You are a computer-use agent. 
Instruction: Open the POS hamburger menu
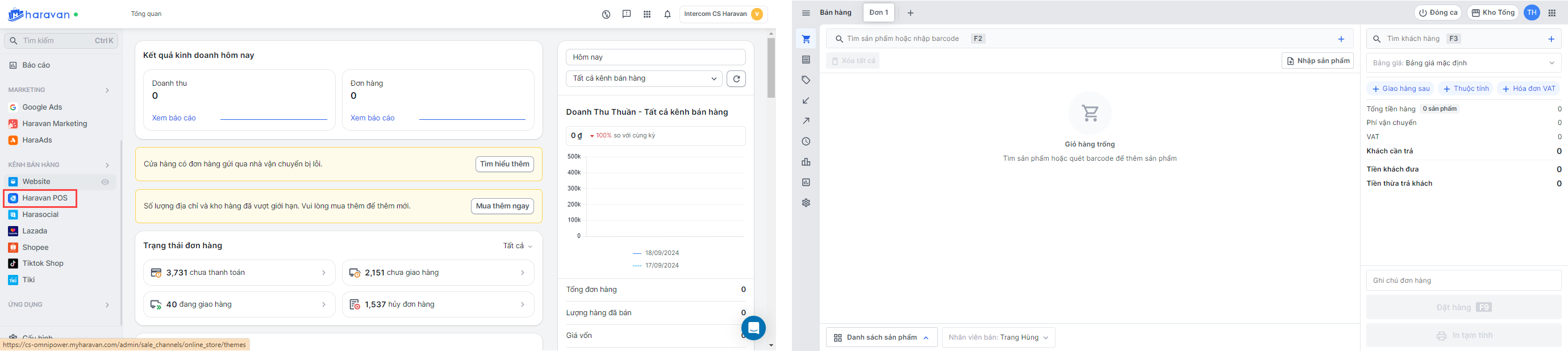(x=806, y=12)
